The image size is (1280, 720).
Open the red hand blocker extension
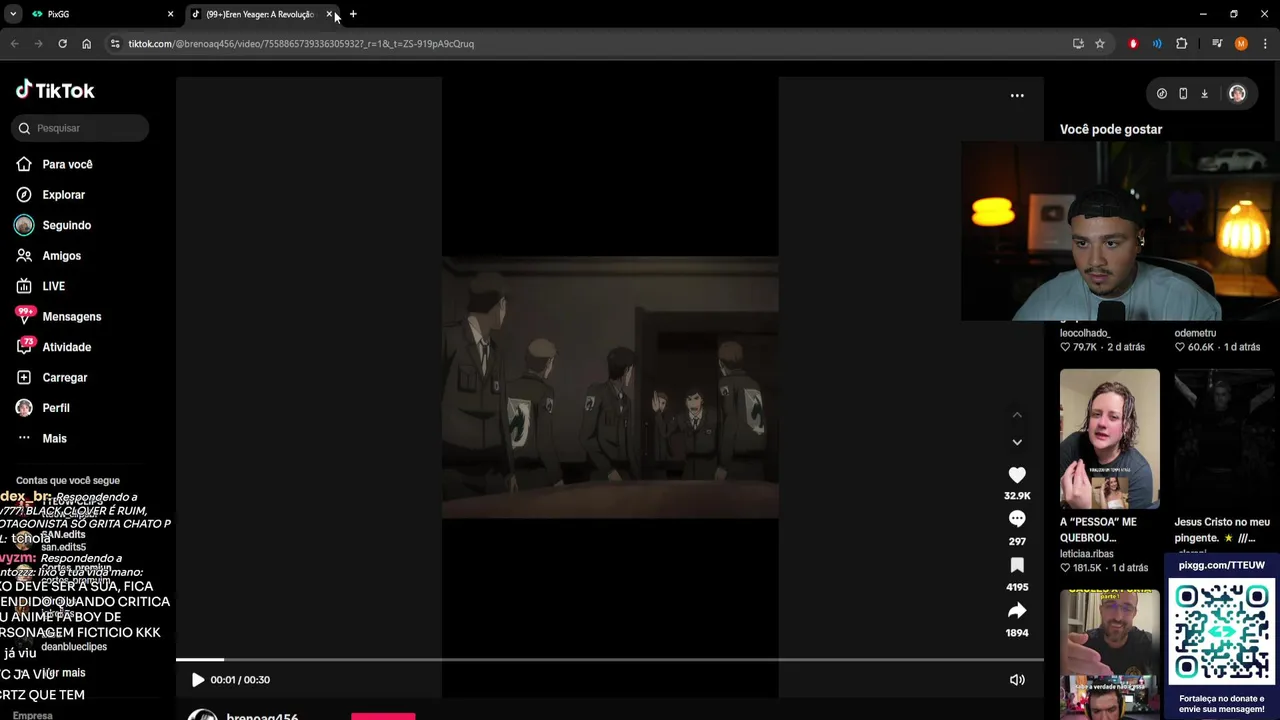(1133, 44)
